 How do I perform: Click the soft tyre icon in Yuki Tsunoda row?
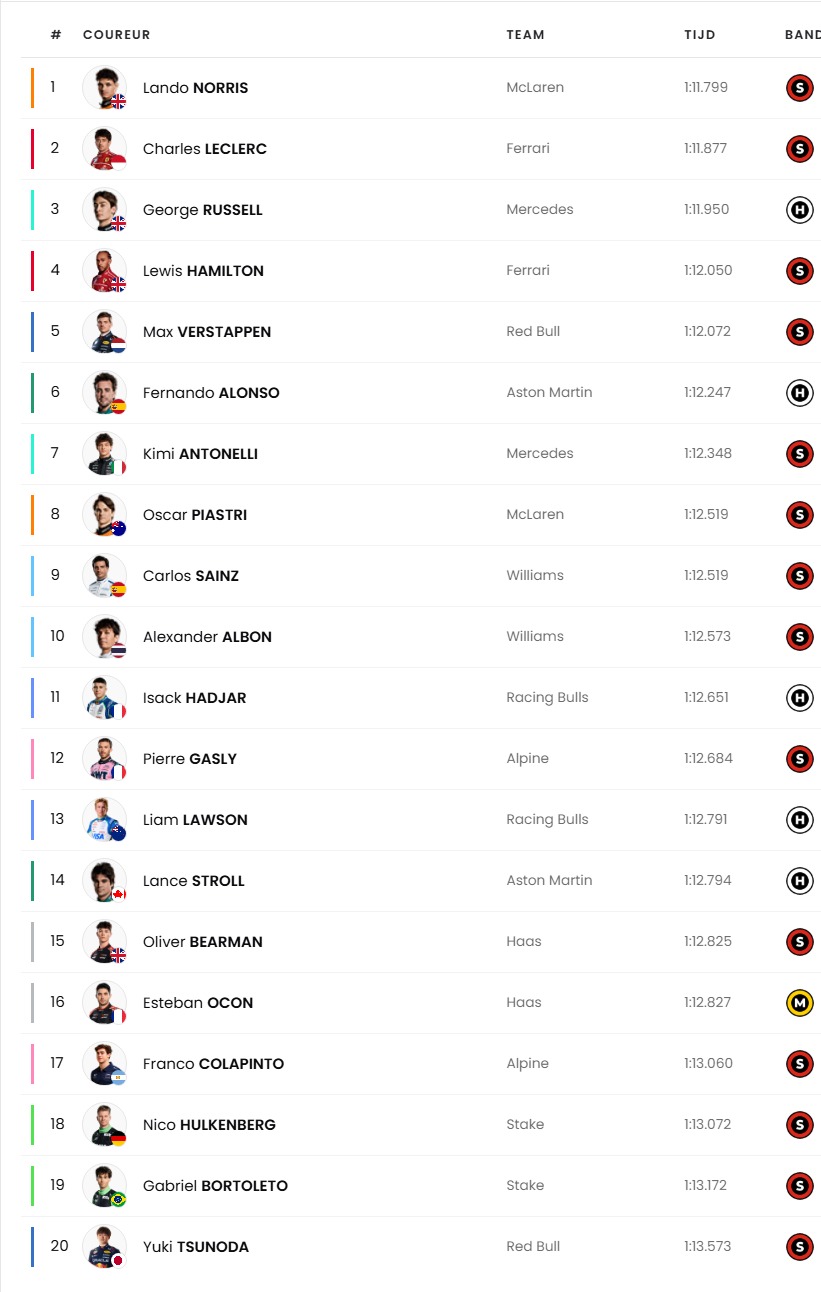(x=799, y=1247)
